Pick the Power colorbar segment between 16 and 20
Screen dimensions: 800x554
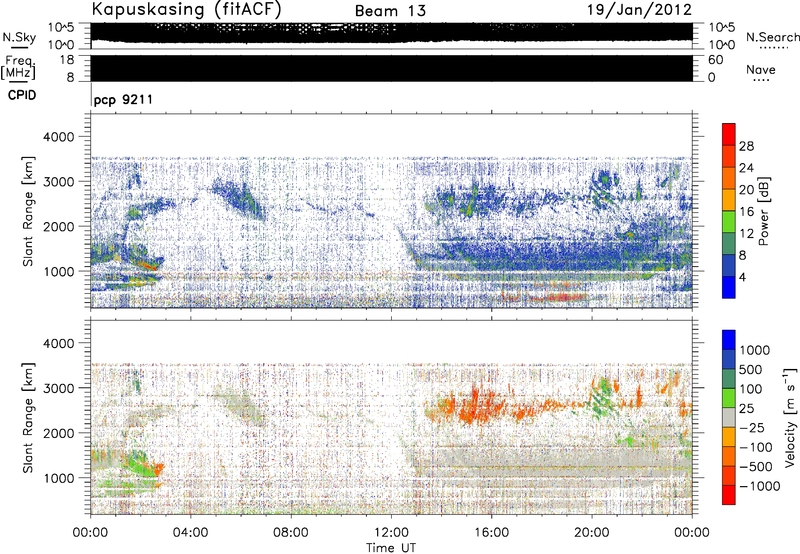[729, 200]
